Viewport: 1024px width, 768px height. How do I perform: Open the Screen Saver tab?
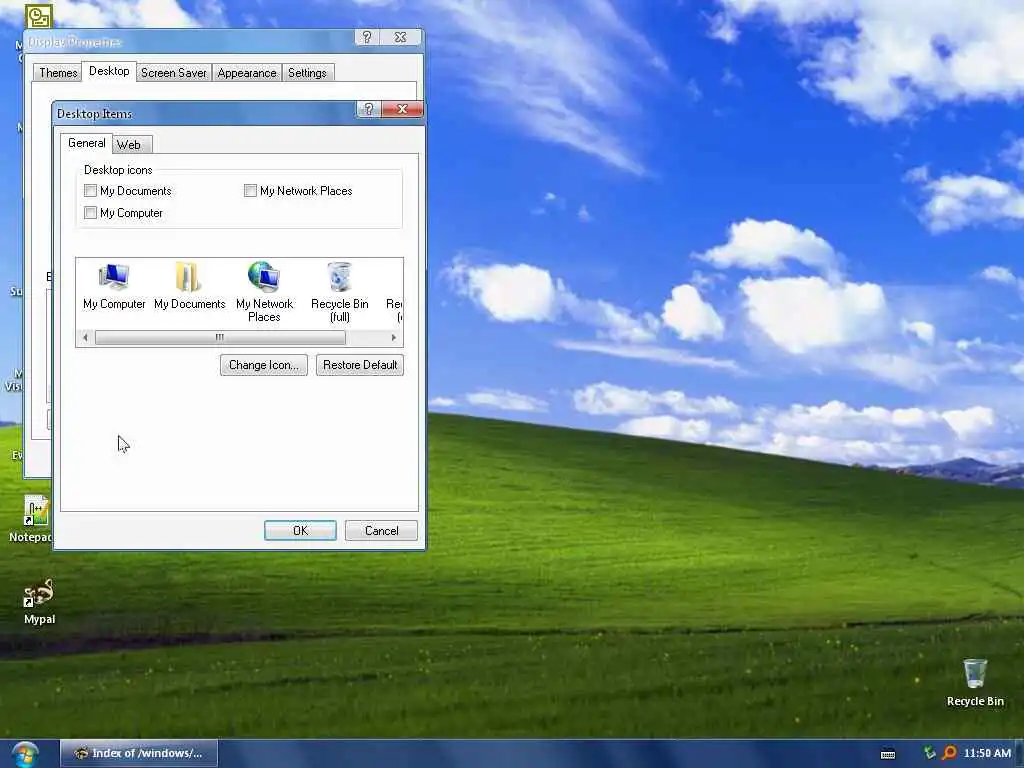[174, 72]
